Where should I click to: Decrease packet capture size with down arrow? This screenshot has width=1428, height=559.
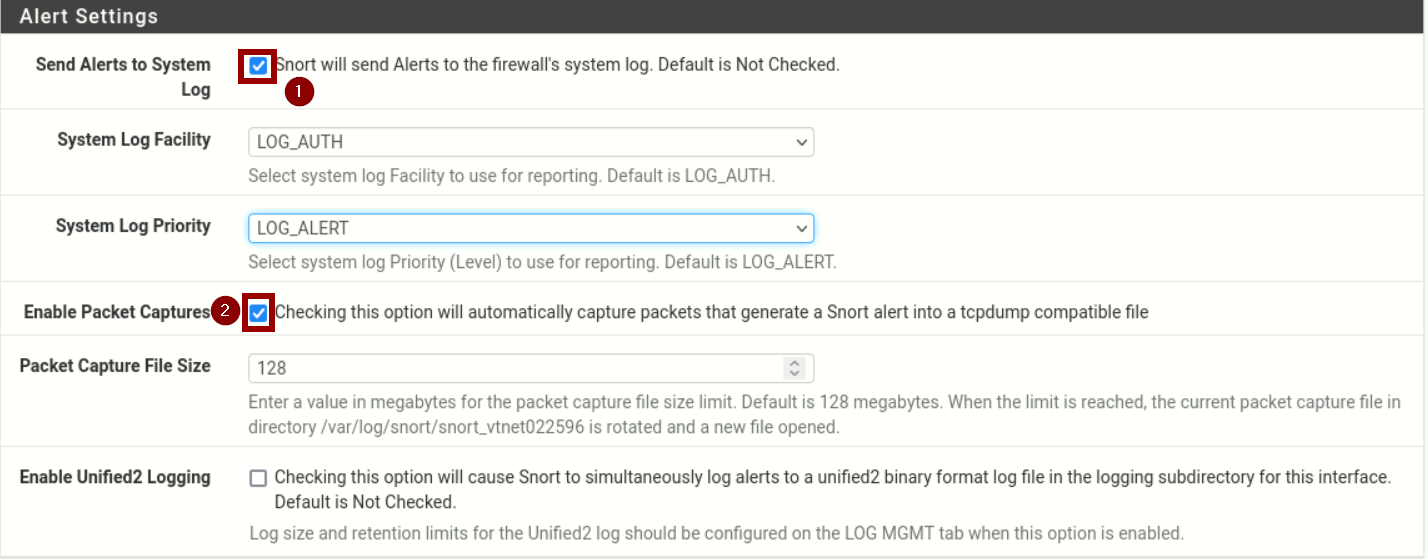(x=795, y=373)
